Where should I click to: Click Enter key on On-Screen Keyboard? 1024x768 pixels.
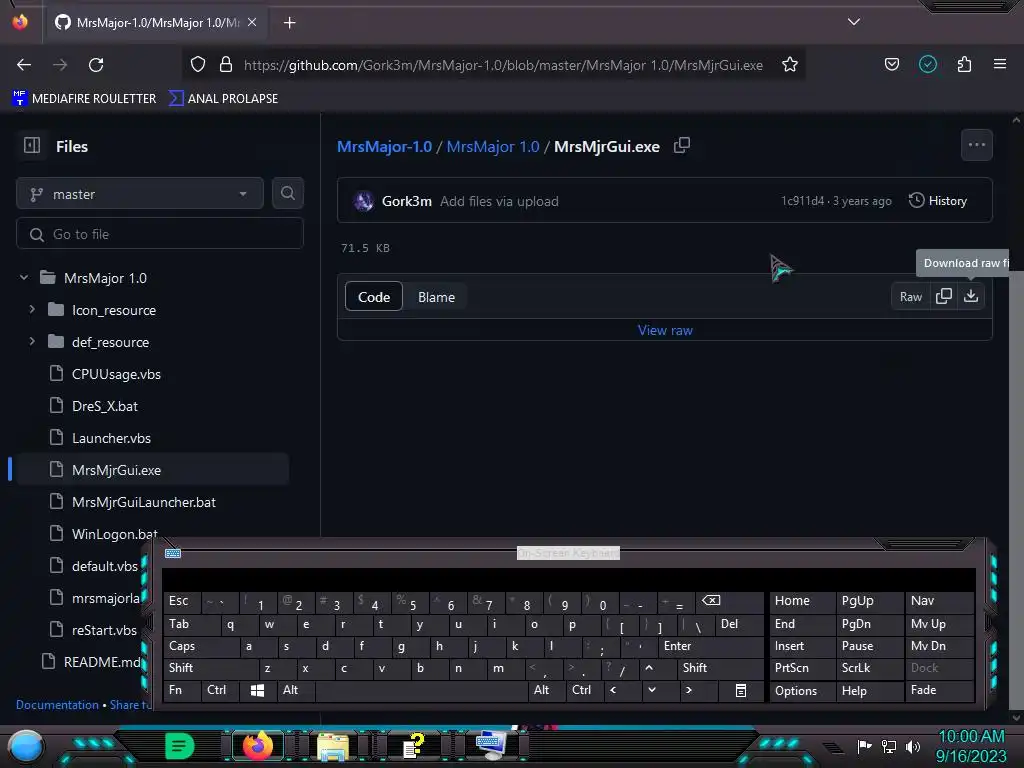pyautogui.click(x=711, y=646)
